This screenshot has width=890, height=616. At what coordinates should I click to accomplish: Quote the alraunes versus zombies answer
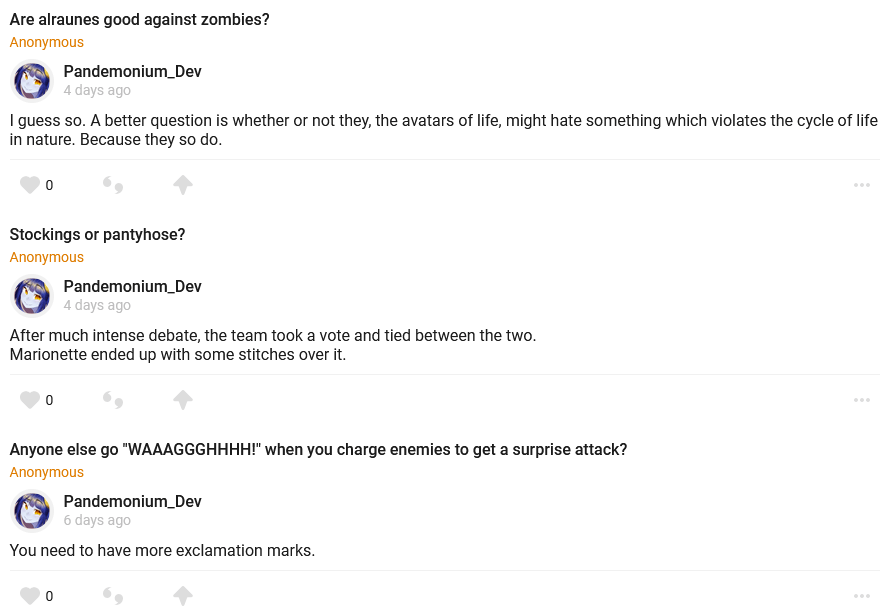113,185
